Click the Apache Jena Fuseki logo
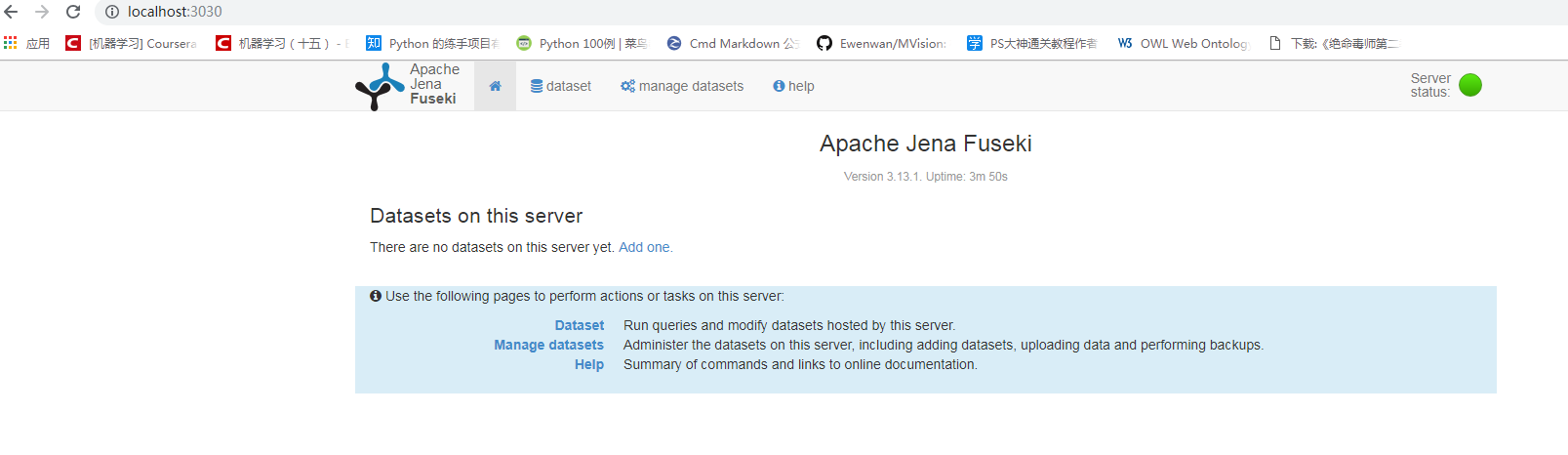1568x455 pixels. pos(406,86)
